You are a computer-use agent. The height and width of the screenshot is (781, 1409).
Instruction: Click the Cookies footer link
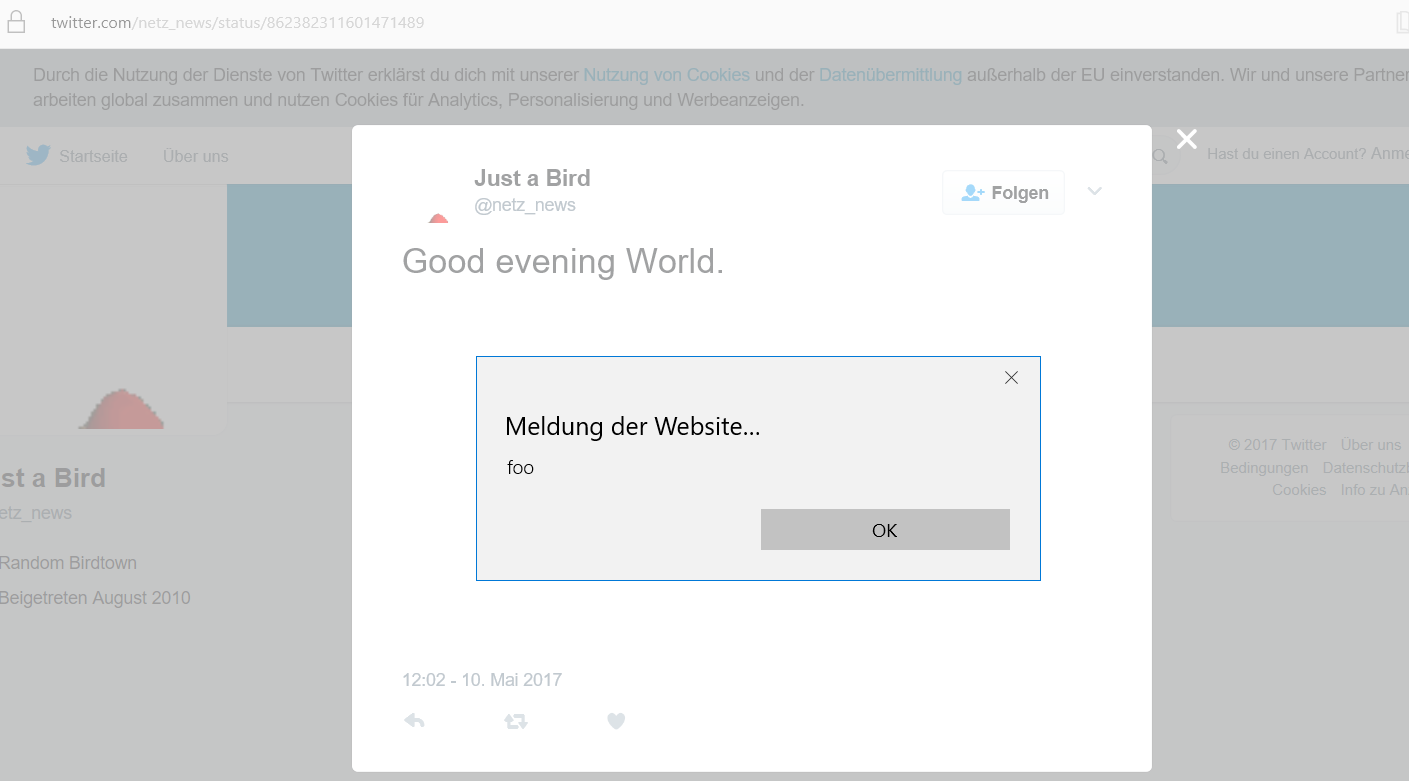(x=1299, y=490)
